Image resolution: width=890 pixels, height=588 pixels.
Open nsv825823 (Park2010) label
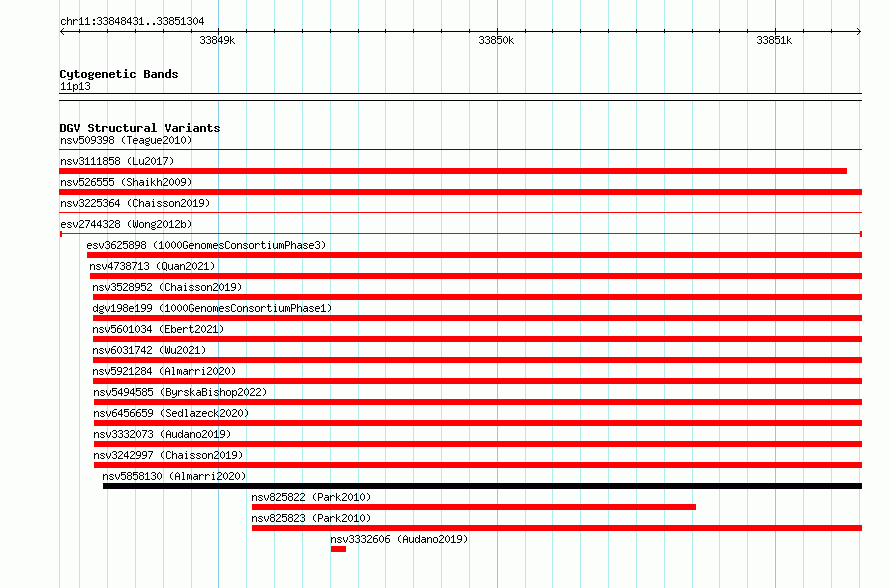tap(311, 518)
